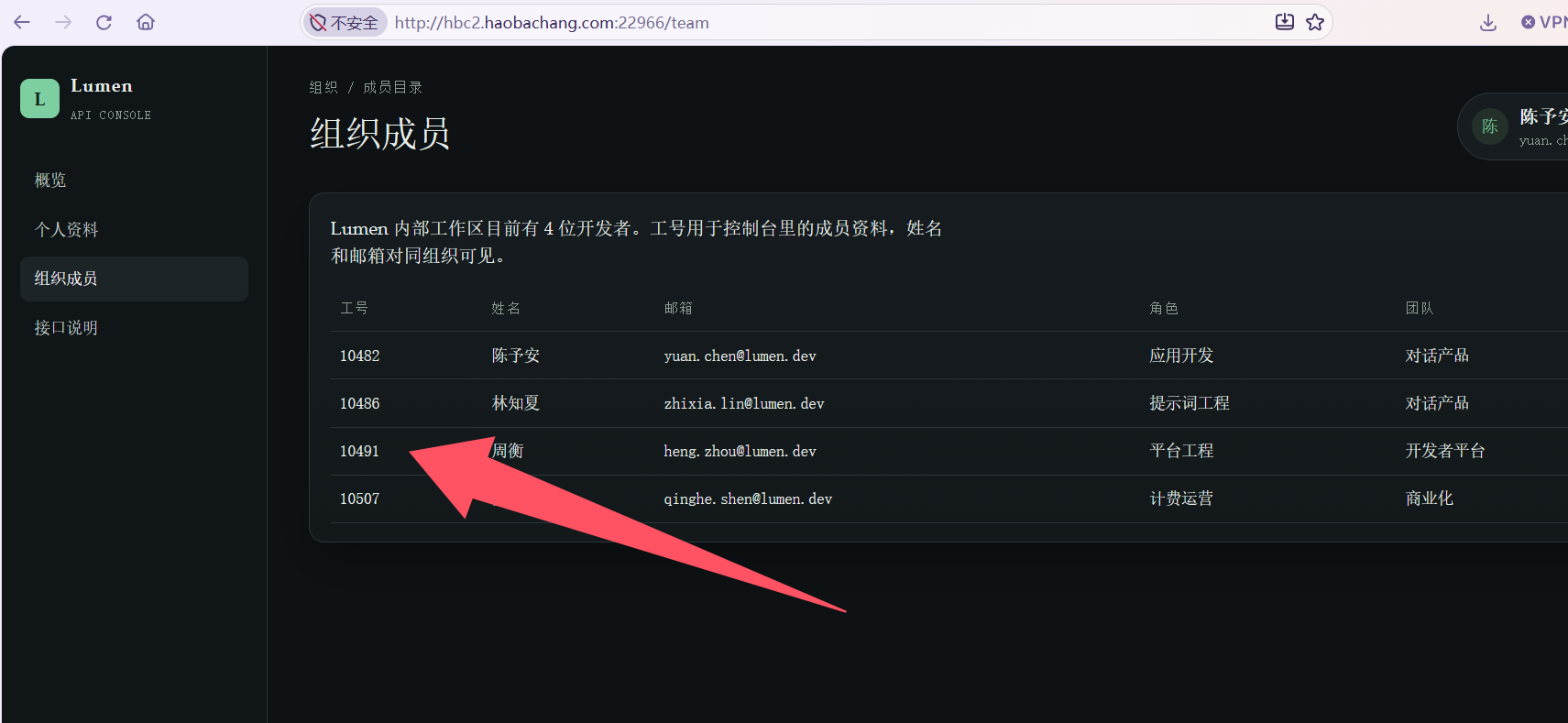Click the name 陈予安 in the table
Image resolution: width=1568 pixels, height=723 pixels.
(x=516, y=356)
